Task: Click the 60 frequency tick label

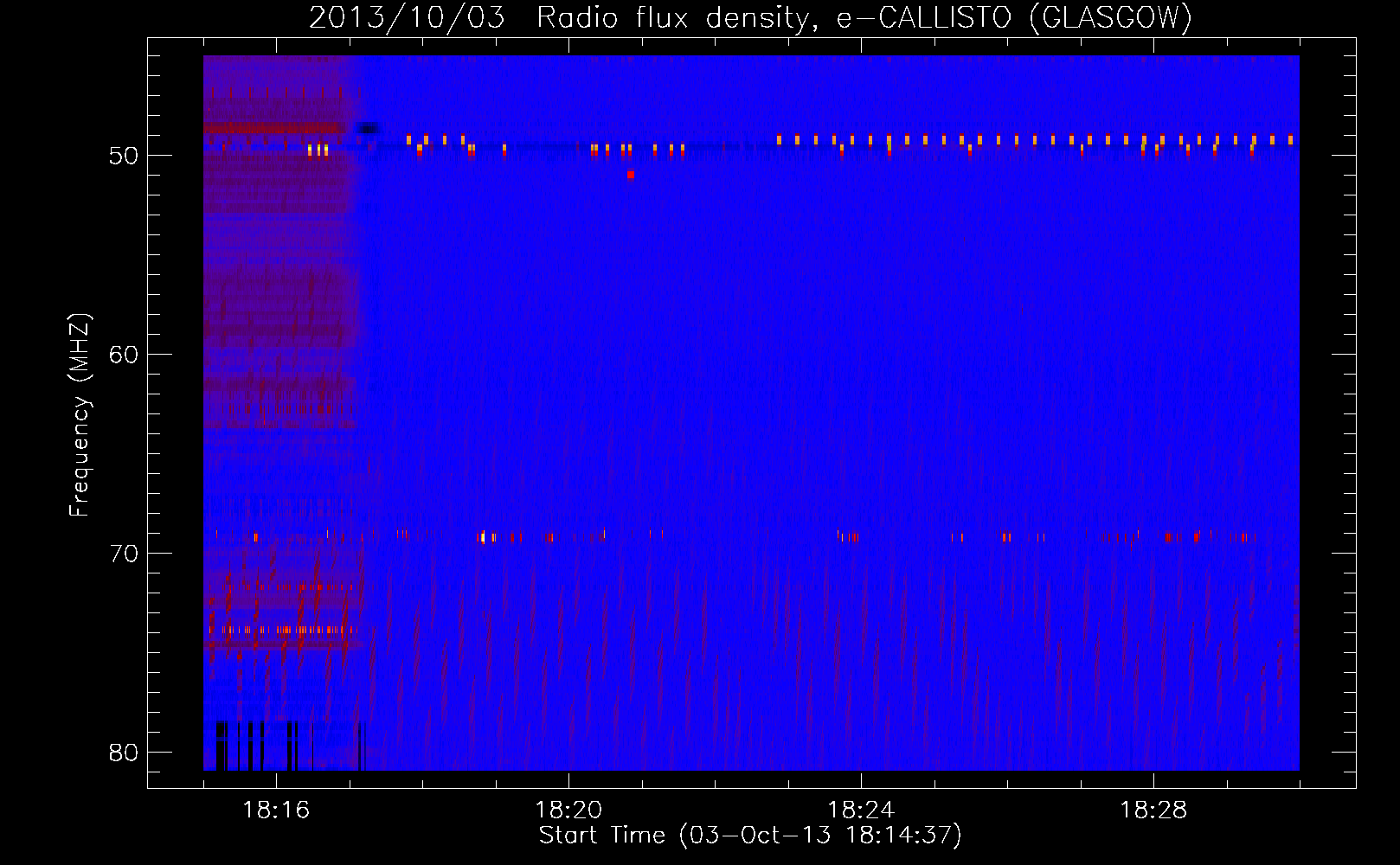Action: tap(124, 355)
